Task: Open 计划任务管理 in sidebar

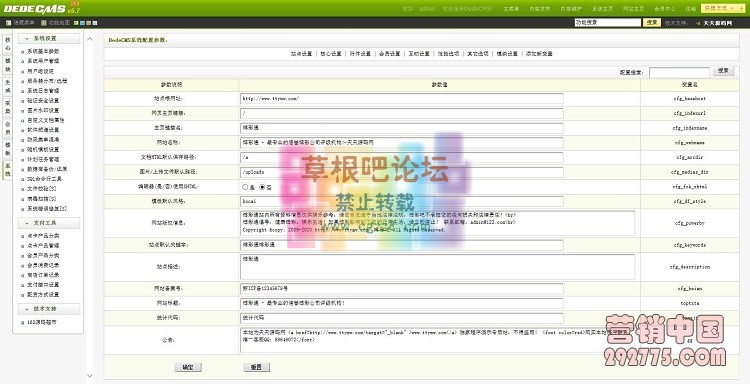Action: [43, 159]
